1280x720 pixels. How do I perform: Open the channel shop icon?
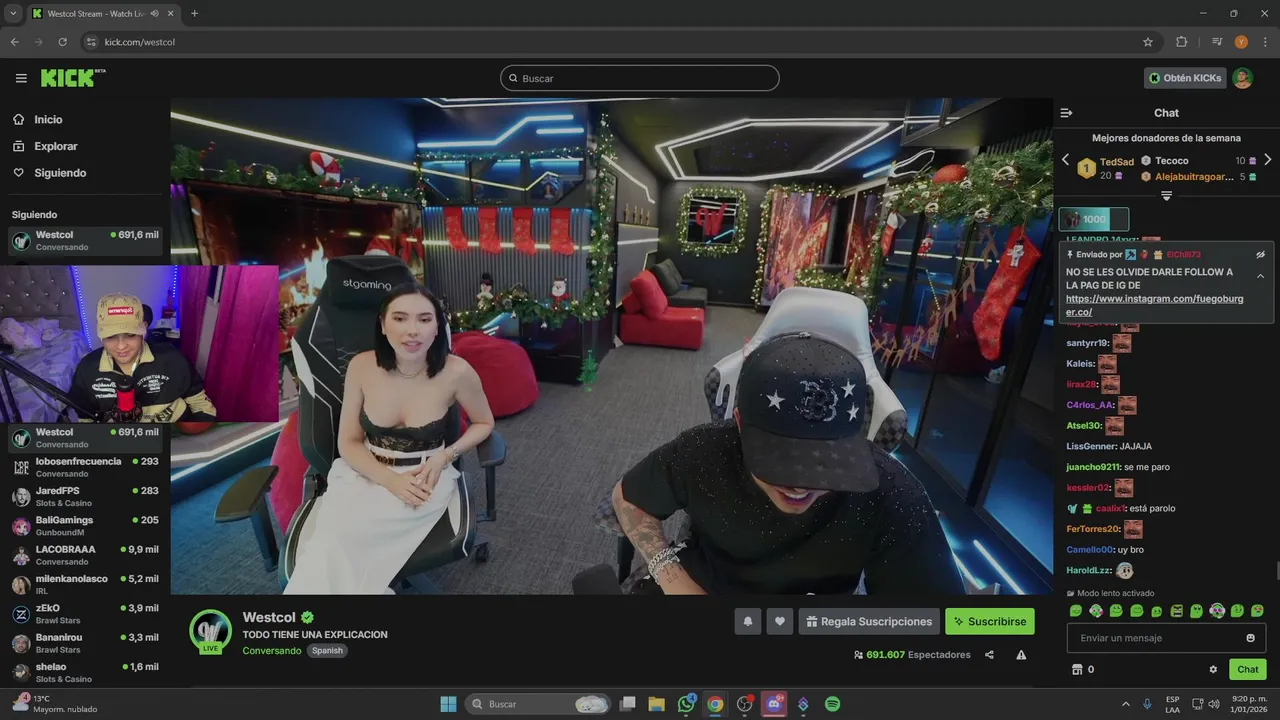pyautogui.click(x=1077, y=670)
